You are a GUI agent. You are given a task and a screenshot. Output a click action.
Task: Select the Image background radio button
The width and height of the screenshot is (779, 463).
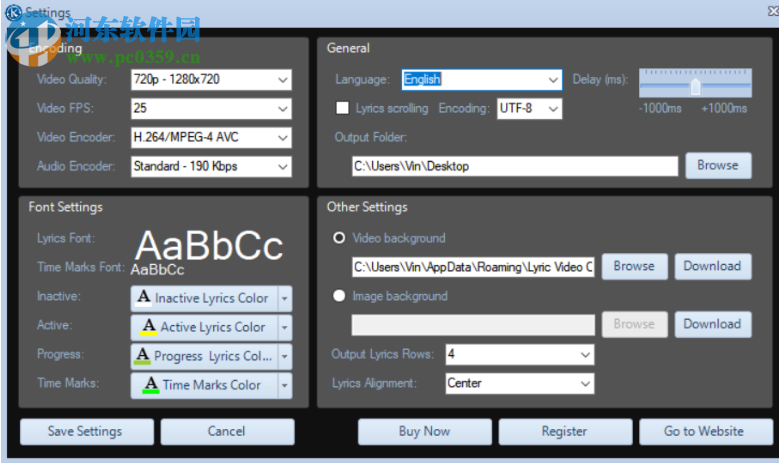[339, 296]
